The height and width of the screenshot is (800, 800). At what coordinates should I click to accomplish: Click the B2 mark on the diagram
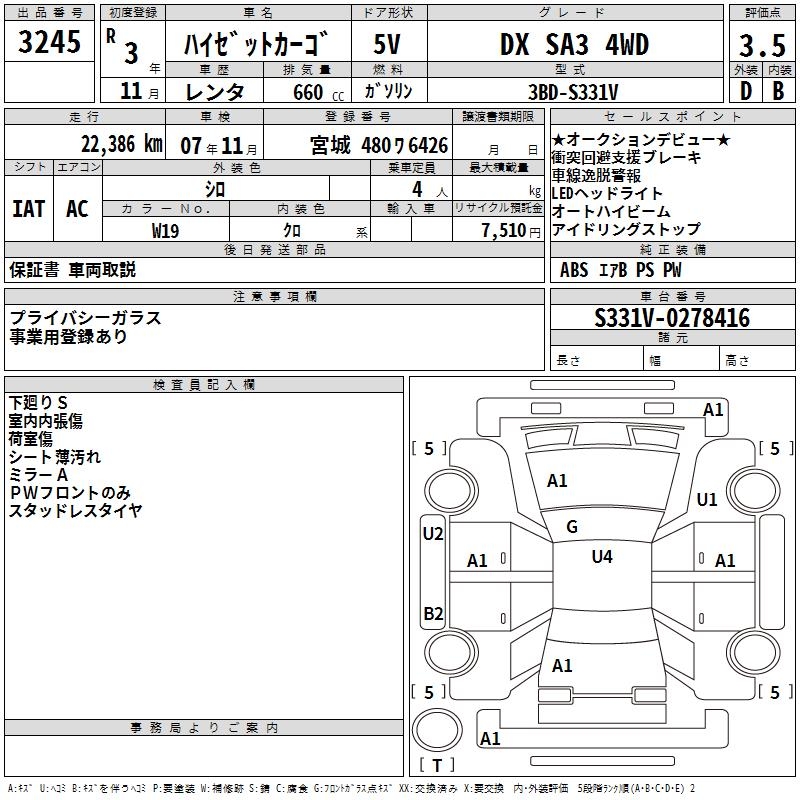pos(433,613)
